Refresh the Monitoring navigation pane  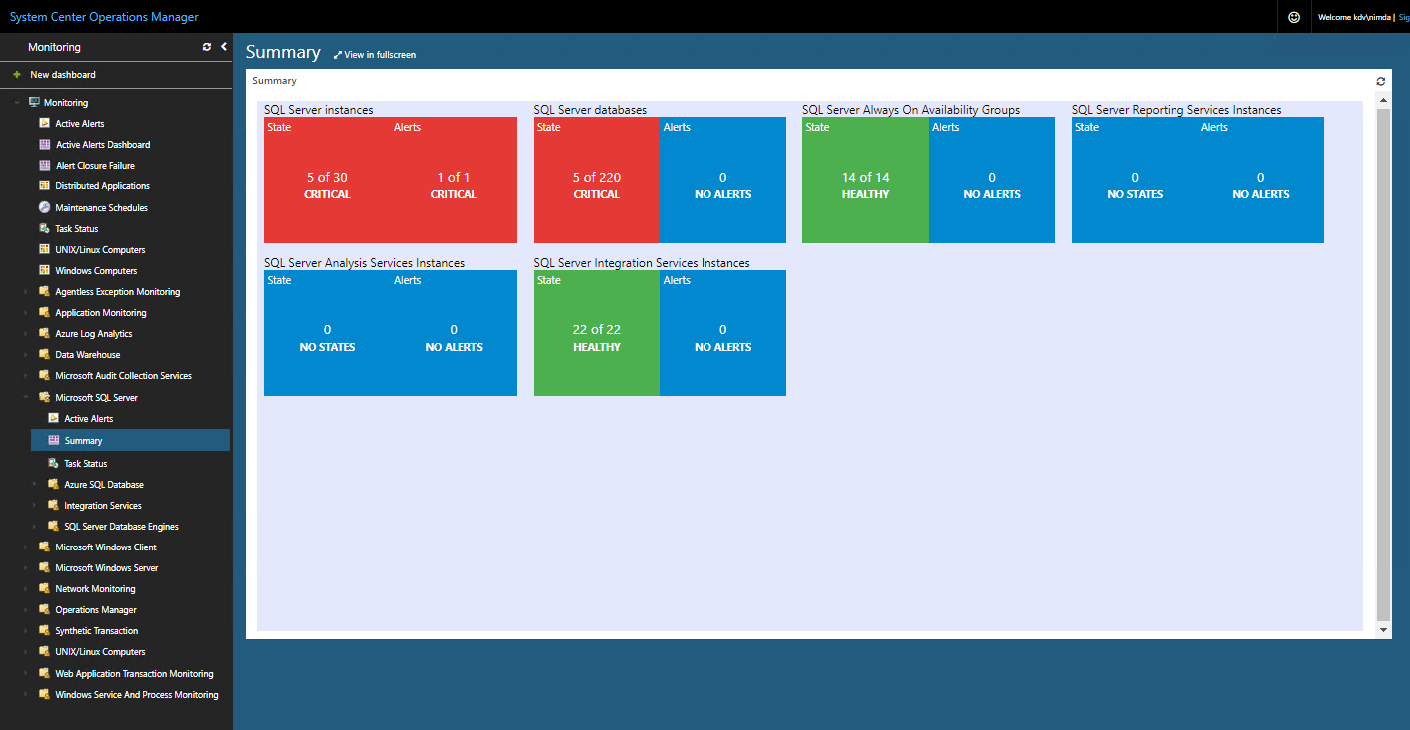pos(207,47)
